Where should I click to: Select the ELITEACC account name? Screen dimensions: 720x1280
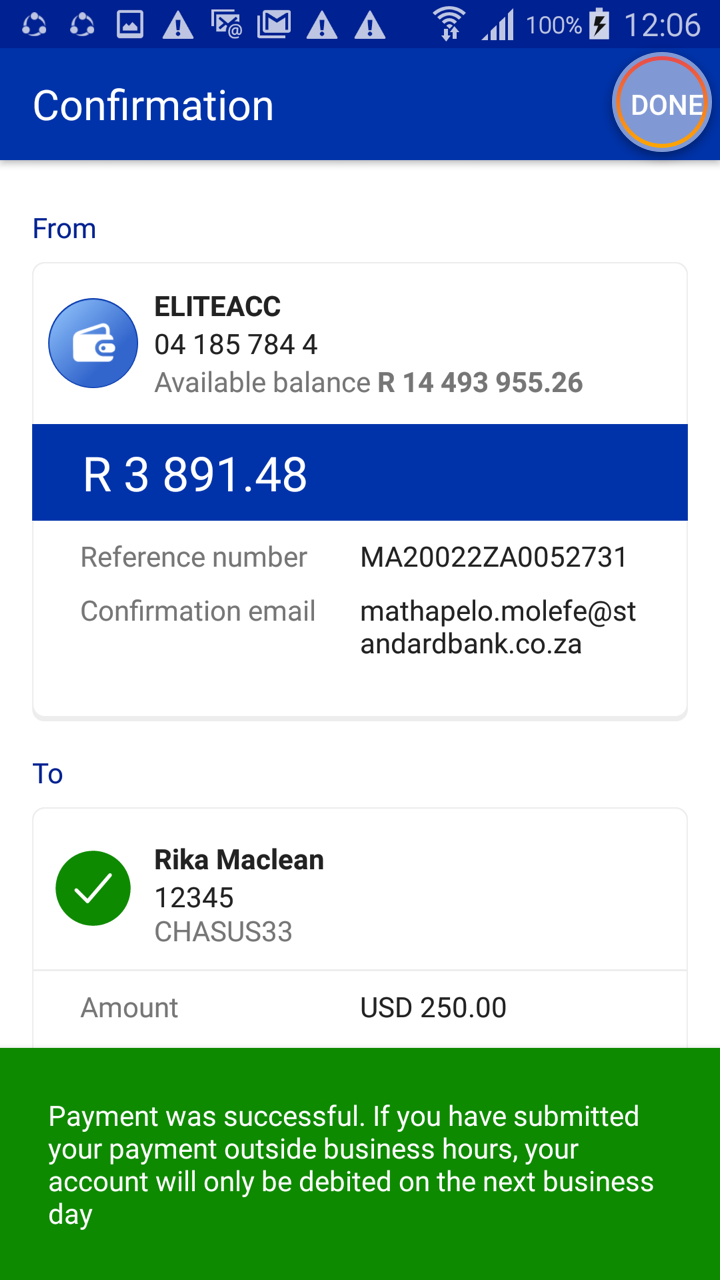pos(217,306)
